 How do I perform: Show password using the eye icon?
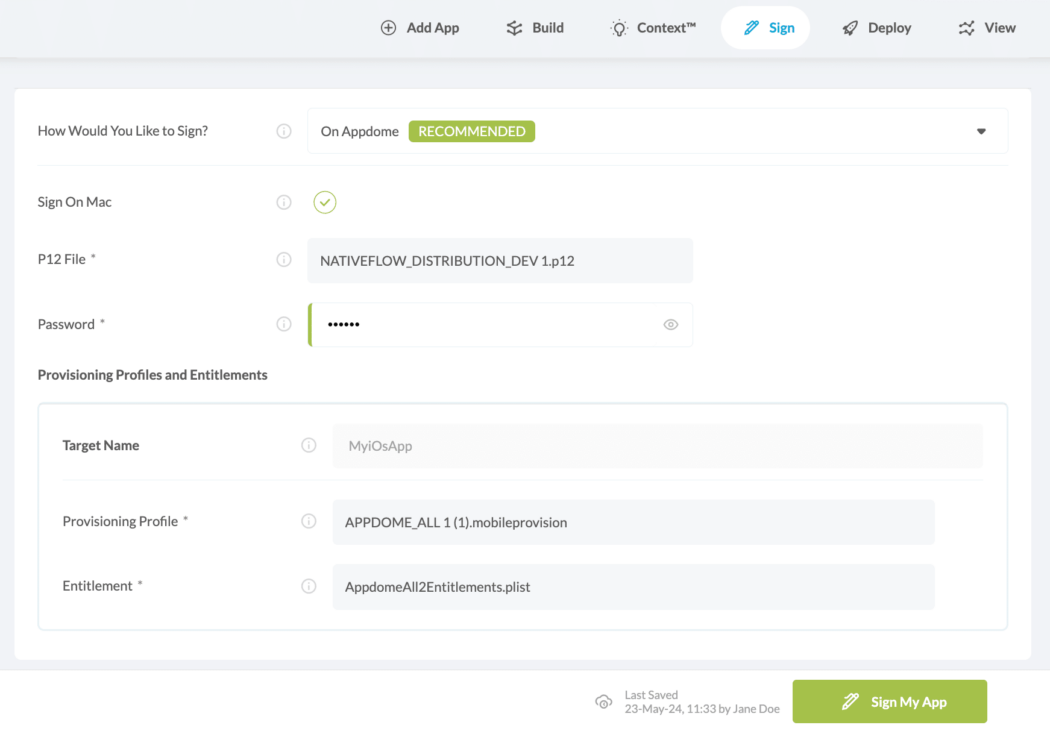point(671,325)
